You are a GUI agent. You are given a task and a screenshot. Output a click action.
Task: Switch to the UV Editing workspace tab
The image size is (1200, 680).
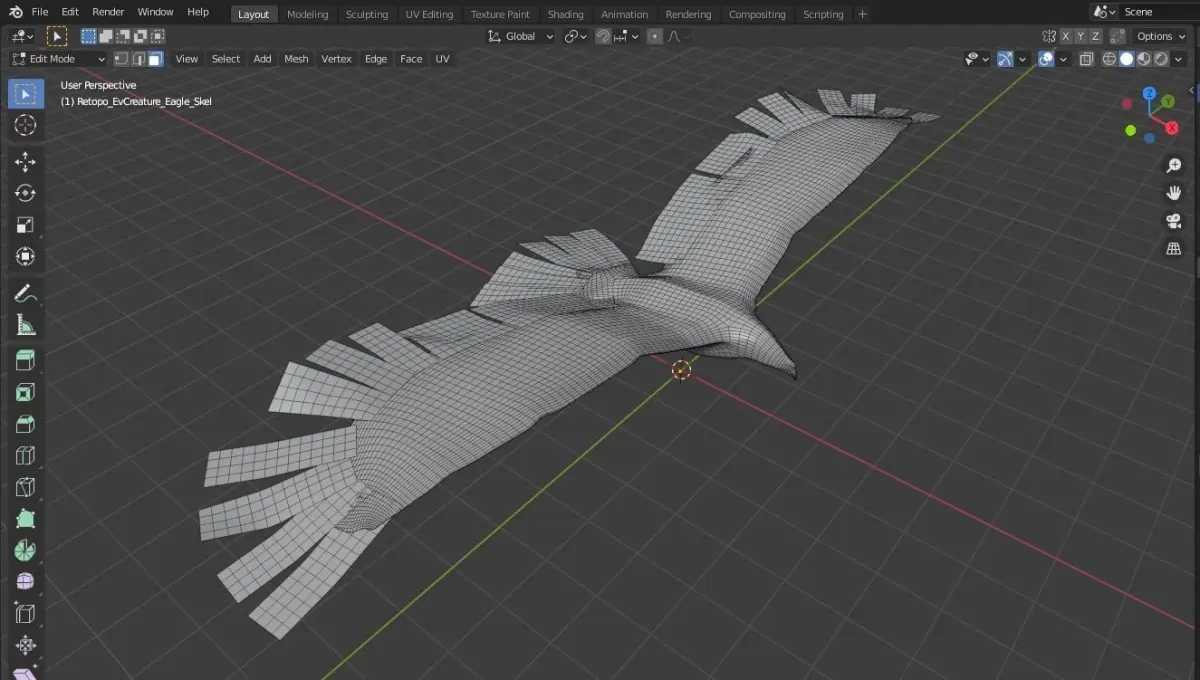[429, 14]
